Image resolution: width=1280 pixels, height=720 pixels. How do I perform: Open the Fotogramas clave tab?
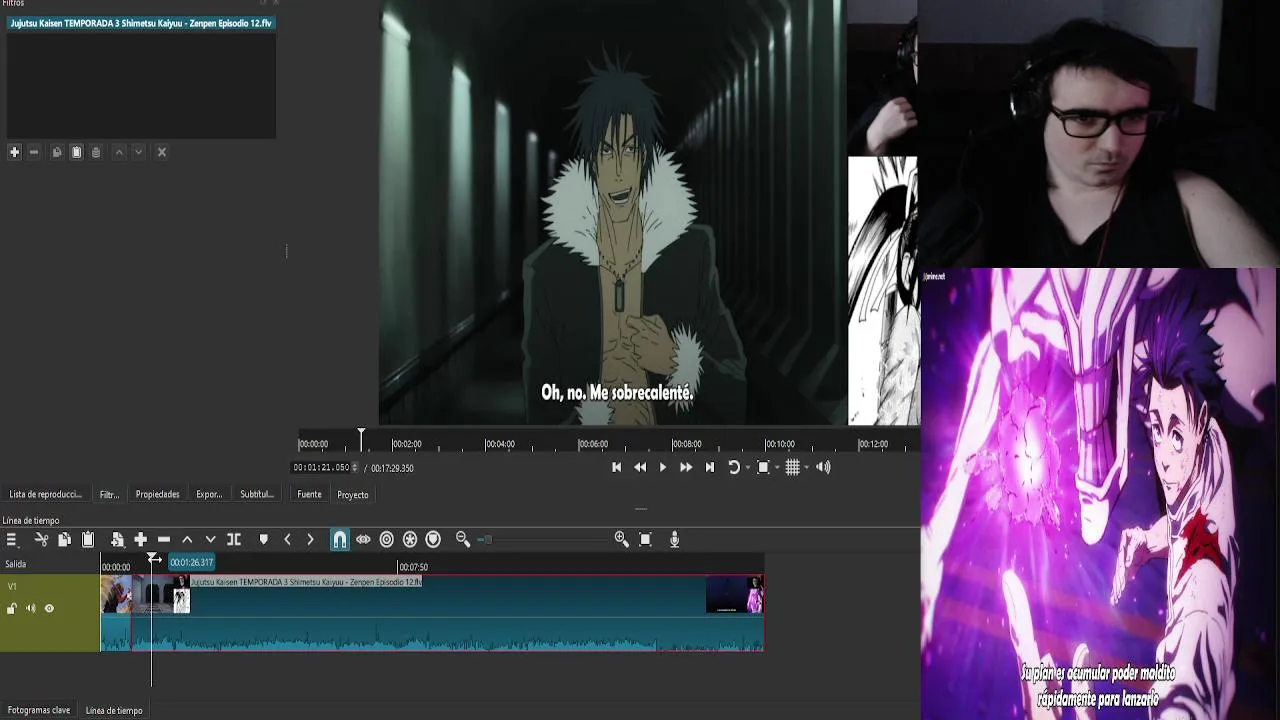click(39, 710)
